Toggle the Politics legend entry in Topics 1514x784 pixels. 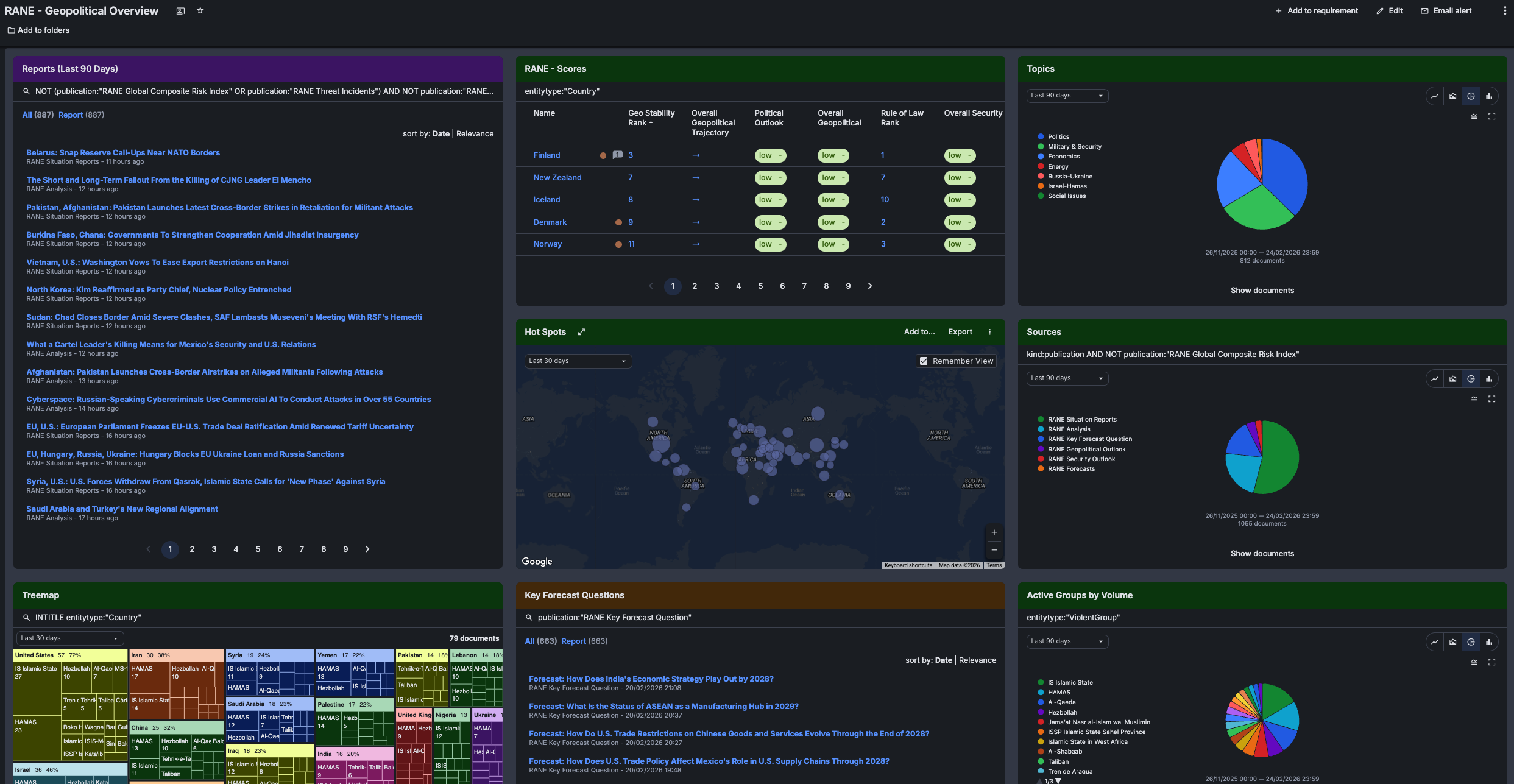pyautogui.click(x=1058, y=137)
